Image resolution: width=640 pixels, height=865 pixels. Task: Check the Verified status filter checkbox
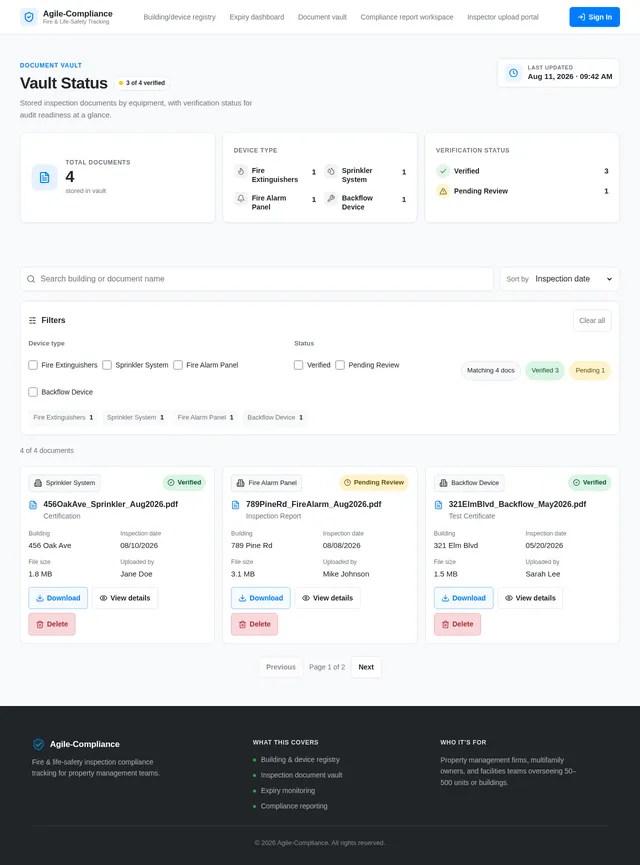[298, 365]
